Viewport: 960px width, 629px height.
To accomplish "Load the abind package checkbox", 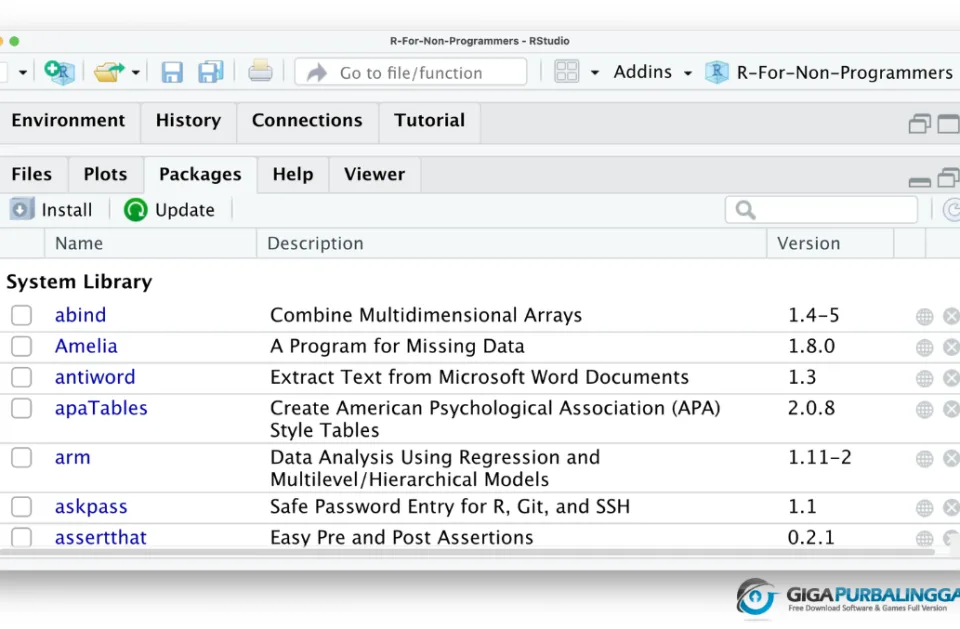I will pyautogui.click(x=21, y=315).
